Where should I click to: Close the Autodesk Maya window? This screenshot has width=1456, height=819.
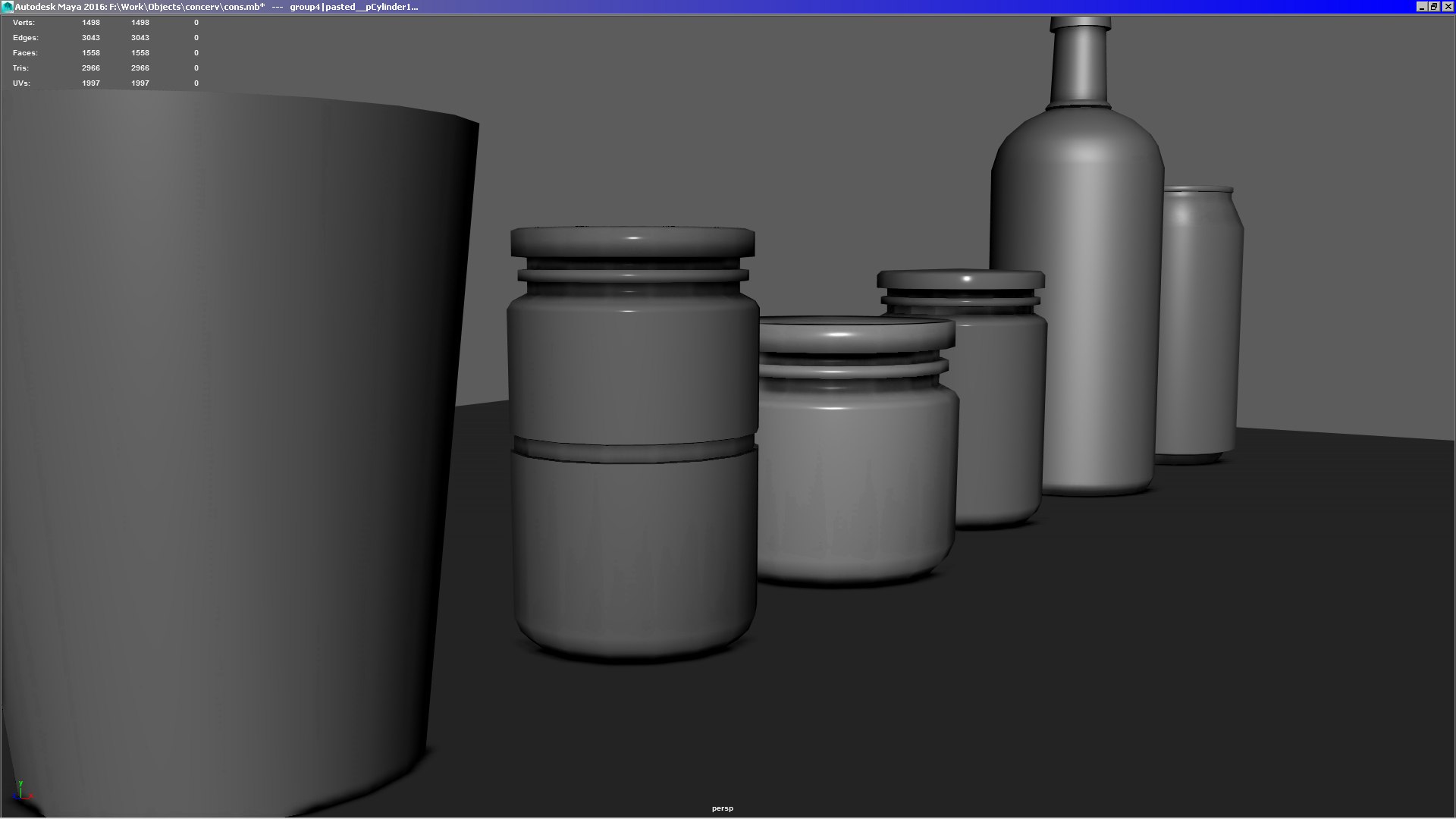pyautogui.click(x=1447, y=7)
